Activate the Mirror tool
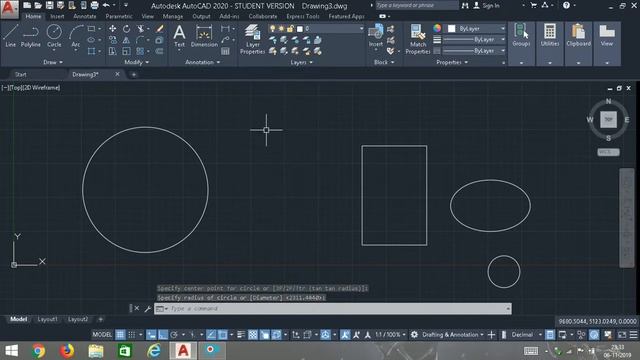The height and width of the screenshot is (360, 640). click(127, 40)
